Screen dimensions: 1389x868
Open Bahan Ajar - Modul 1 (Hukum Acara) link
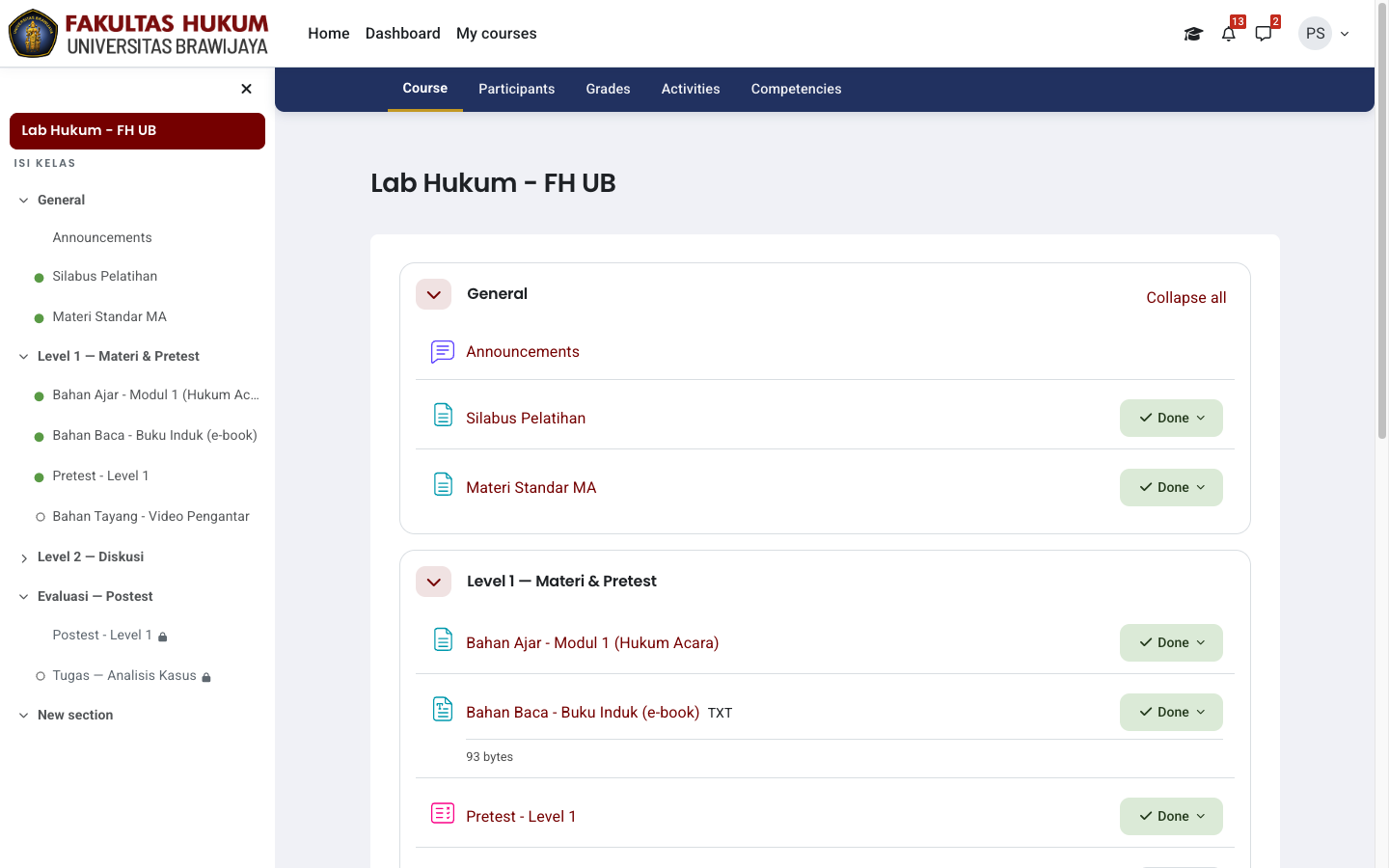592,642
